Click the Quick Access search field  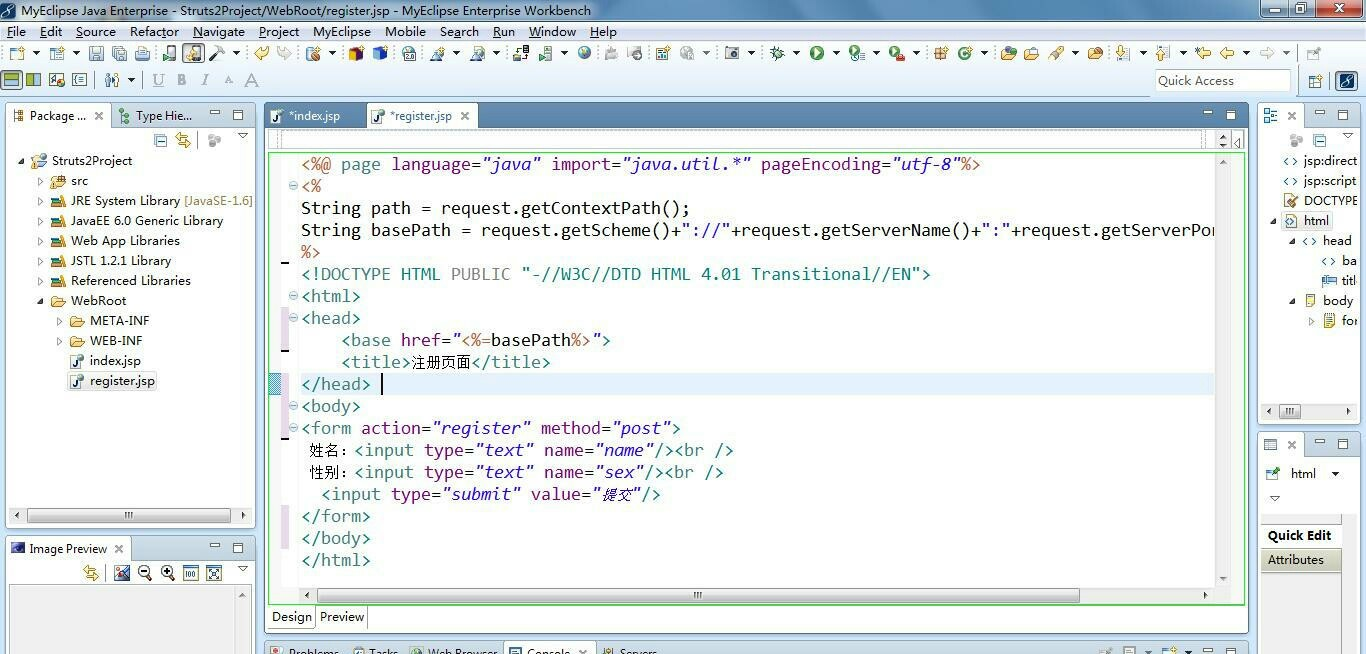click(1222, 81)
